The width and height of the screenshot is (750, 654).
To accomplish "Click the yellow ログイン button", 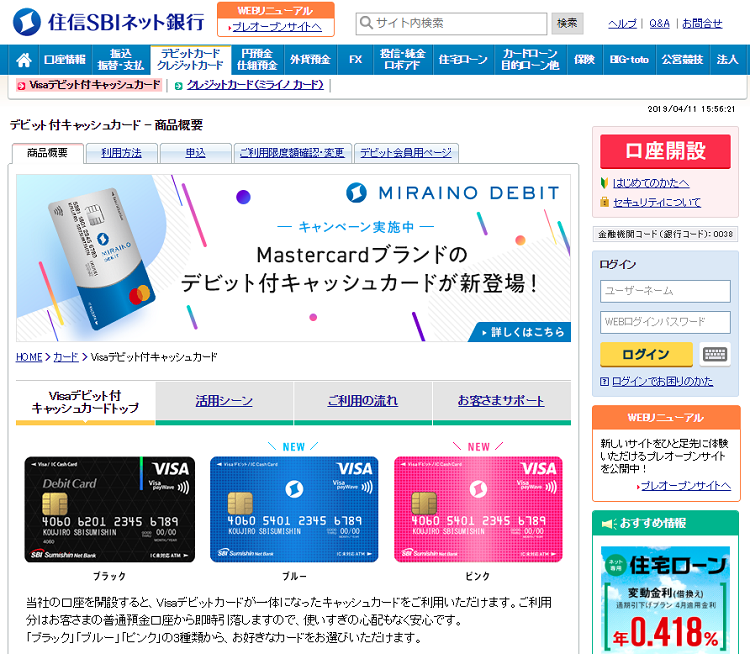I will (646, 355).
